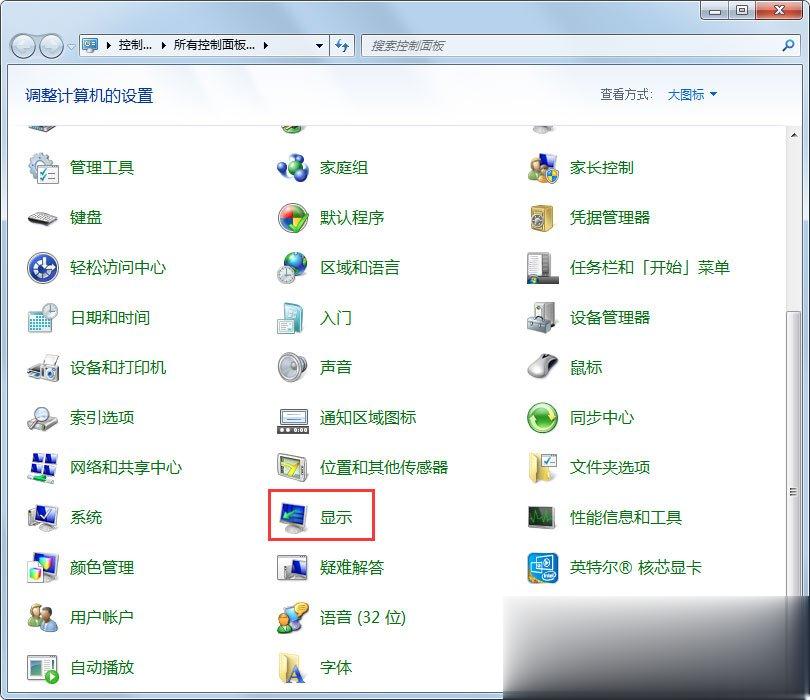Open the 设备管理器 icon

pyautogui.click(x=542, y=318)
